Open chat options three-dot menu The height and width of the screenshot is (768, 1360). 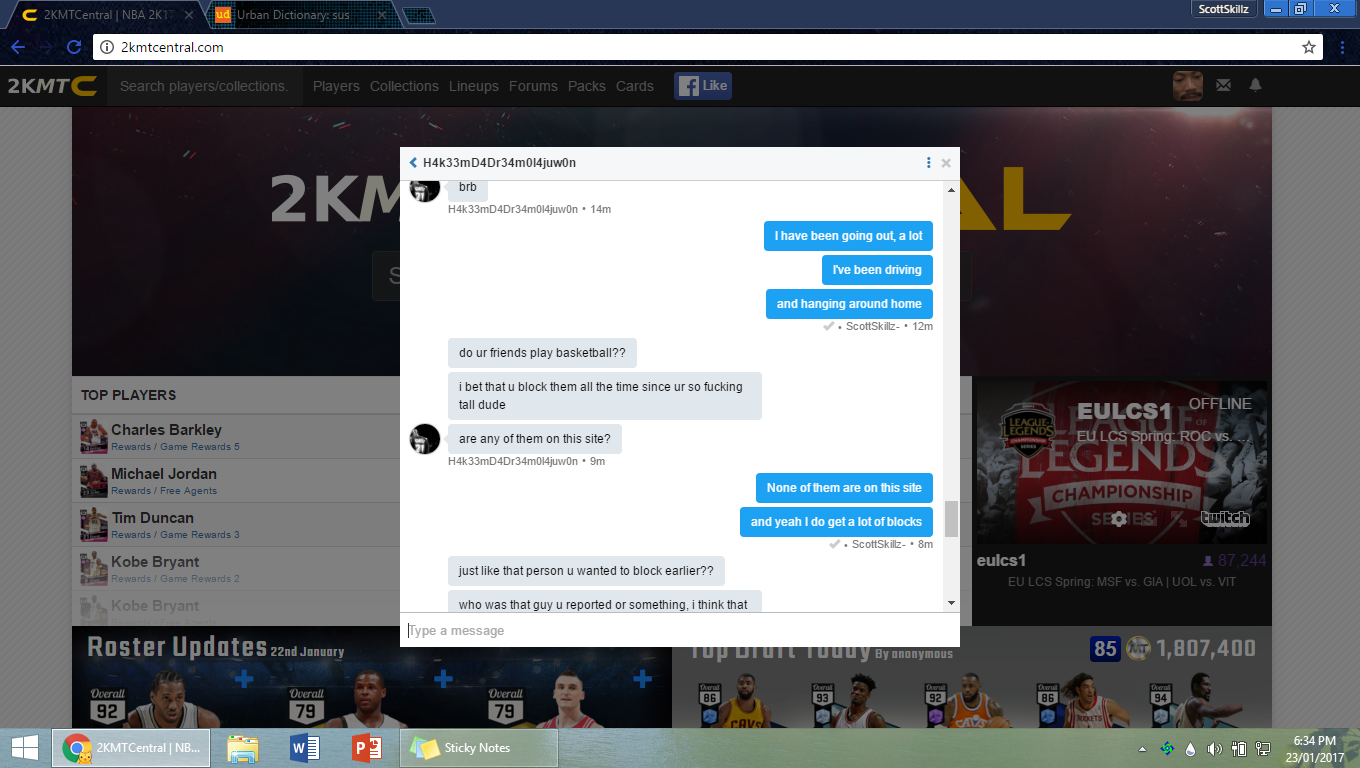[929, 163]
